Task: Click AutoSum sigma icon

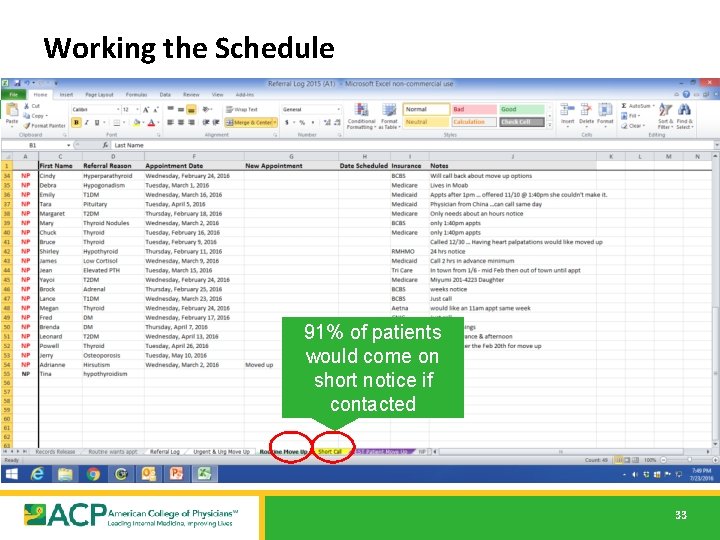Action: coord(624,106)
